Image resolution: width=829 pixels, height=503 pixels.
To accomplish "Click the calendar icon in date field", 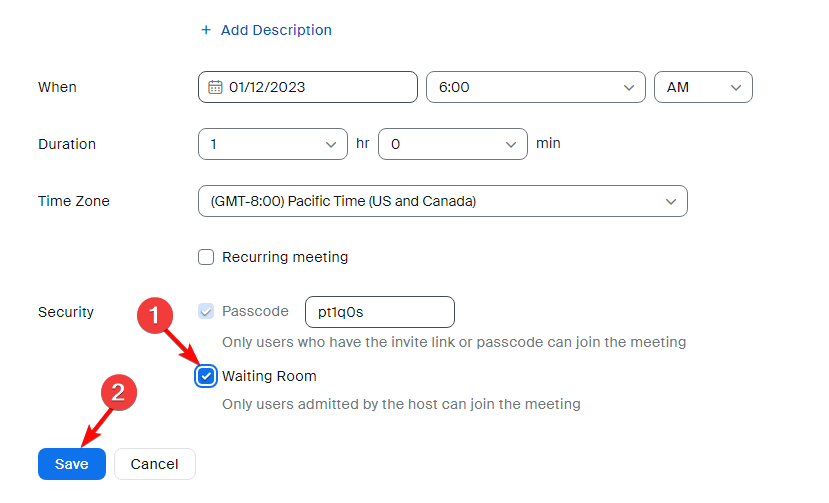I will point(215,87).
